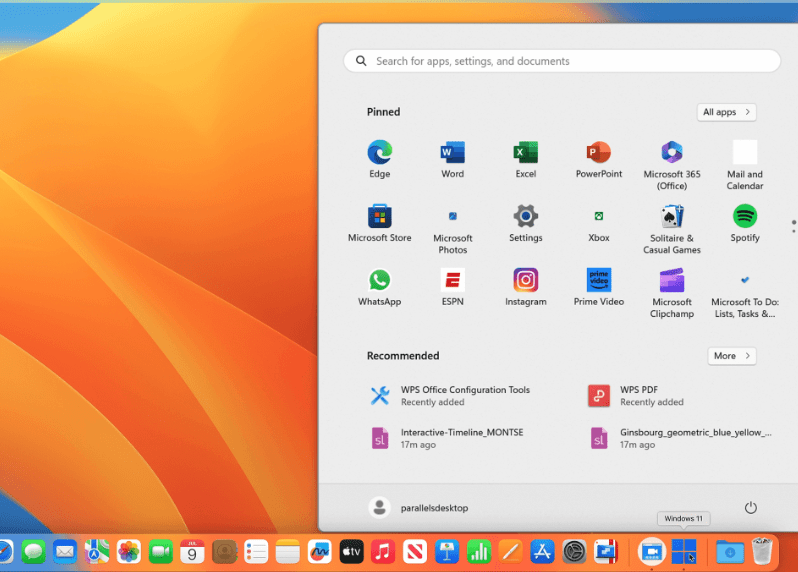Expand More recommended items
The height and width of the screenshot is (572, 798).
pos(732,356)
